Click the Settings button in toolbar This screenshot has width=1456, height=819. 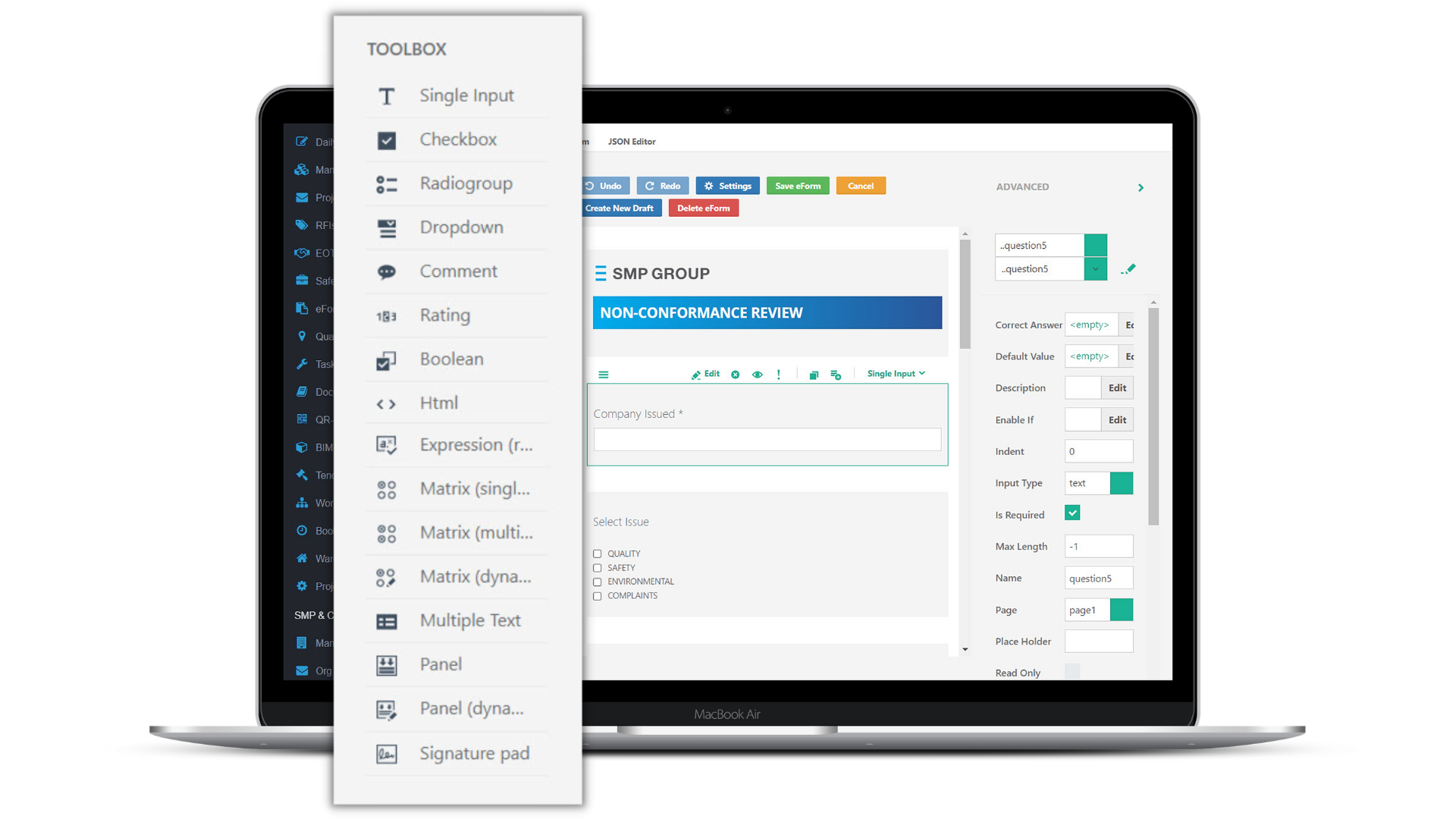tap(727, 186)
